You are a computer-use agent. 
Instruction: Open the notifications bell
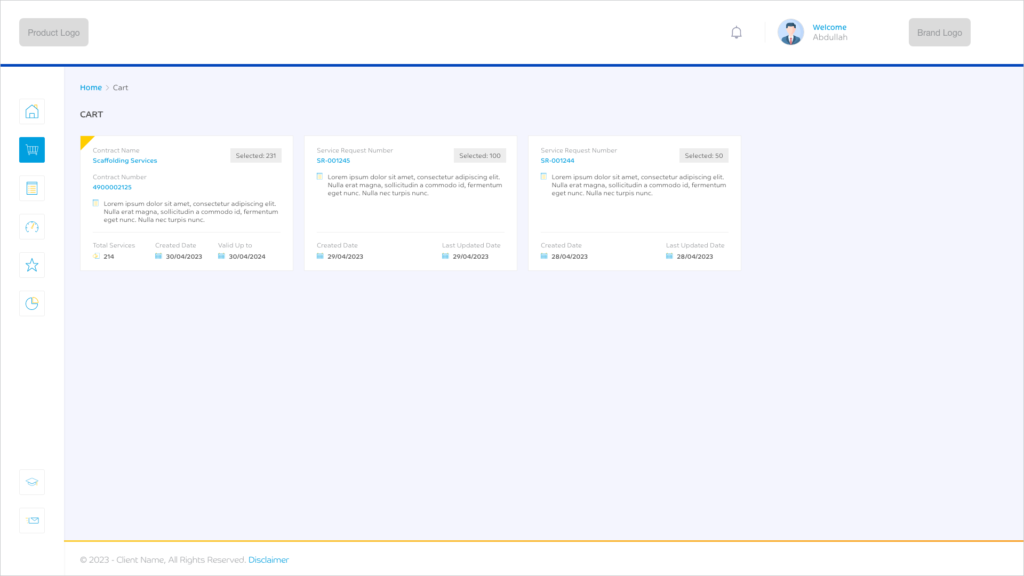pyautogui.click(x=737, y=32)
